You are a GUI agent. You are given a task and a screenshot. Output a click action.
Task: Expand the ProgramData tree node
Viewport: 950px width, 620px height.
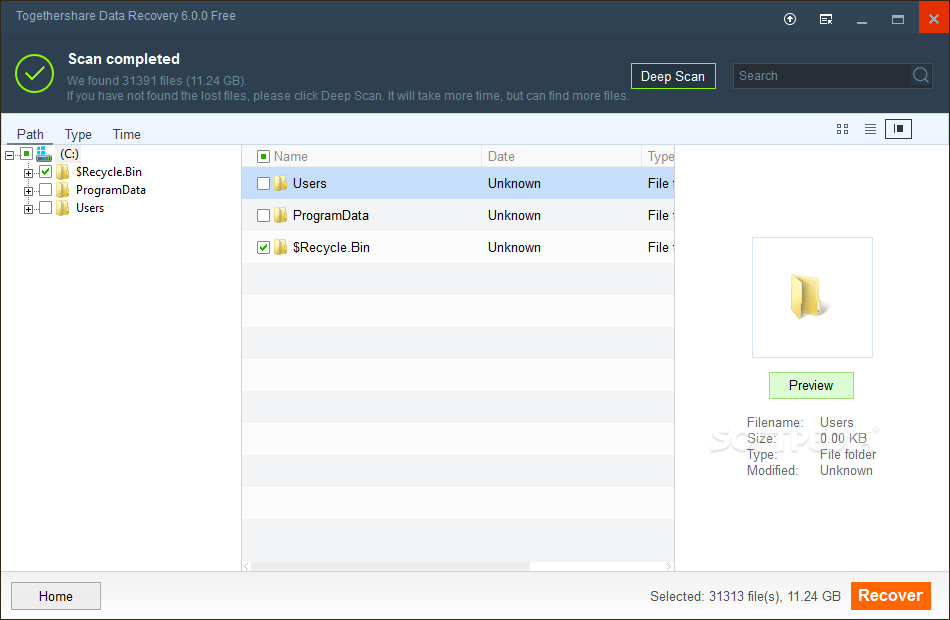pos(28,192)
